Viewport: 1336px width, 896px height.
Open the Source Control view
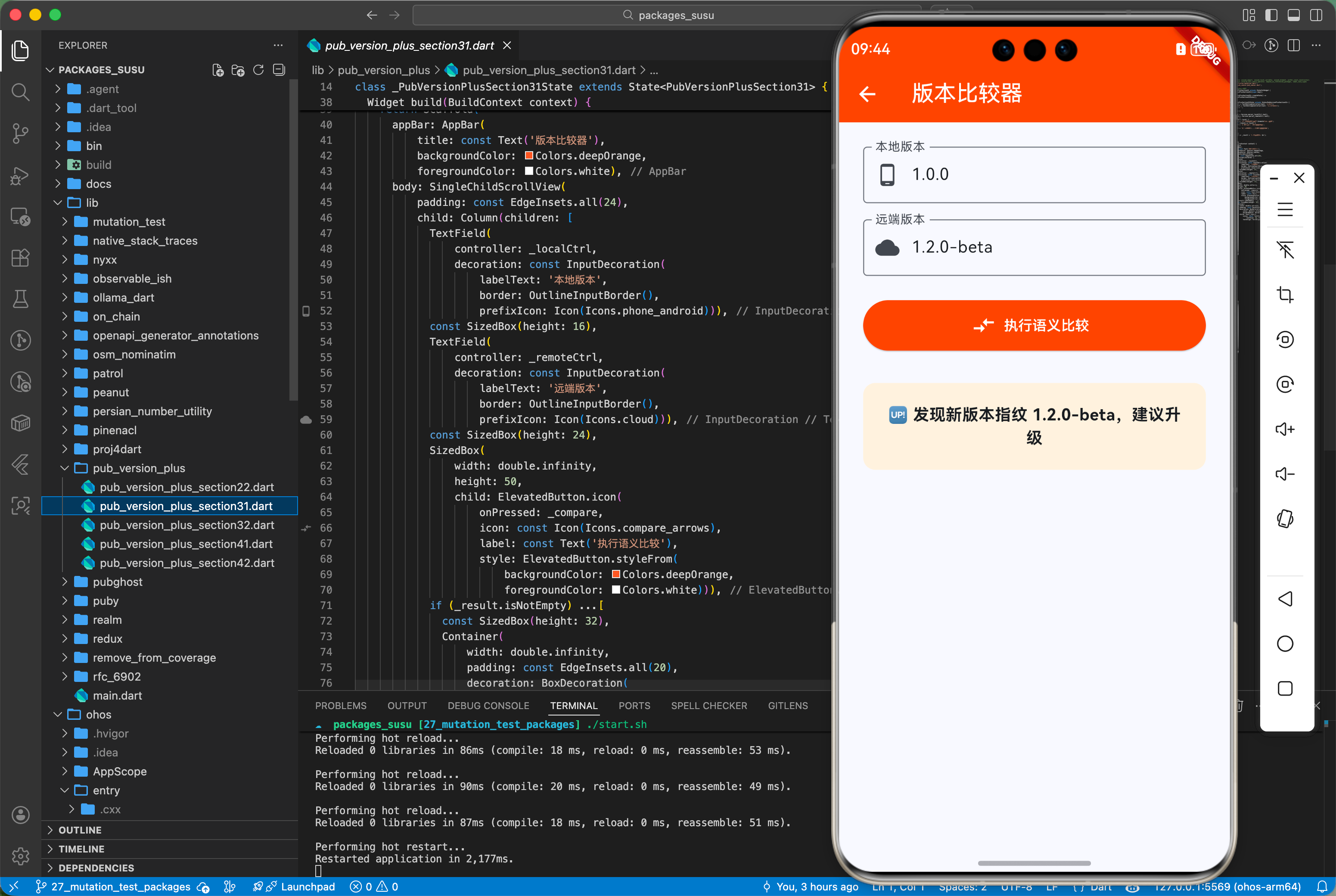(21, 133)
